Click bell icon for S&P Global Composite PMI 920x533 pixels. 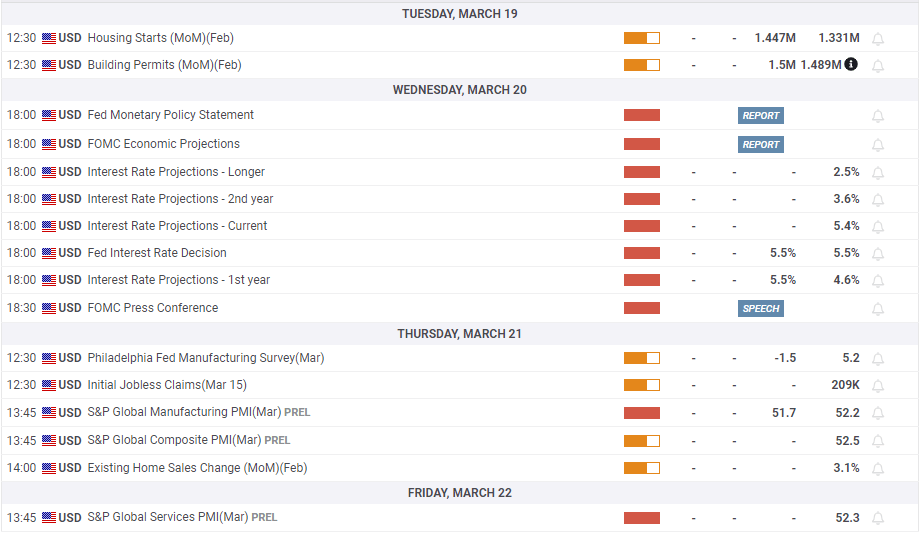point(878,442)
